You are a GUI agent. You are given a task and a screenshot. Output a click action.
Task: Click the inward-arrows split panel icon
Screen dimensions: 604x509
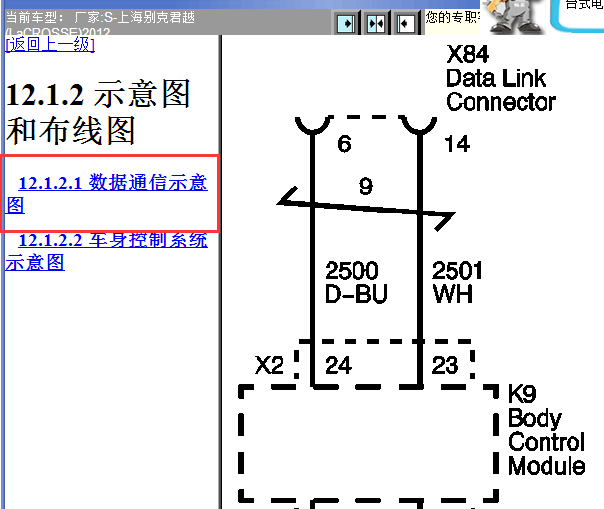click(376, 24)
